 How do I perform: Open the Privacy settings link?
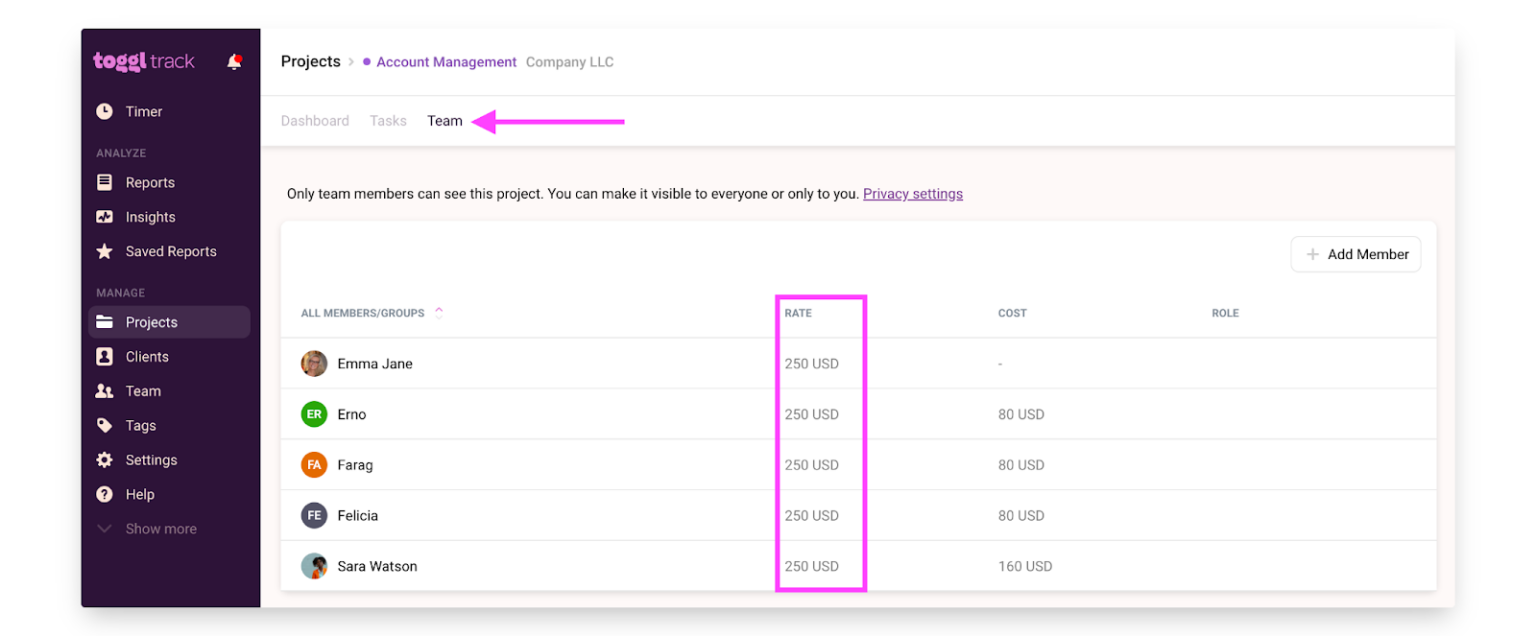pos(913,193)
